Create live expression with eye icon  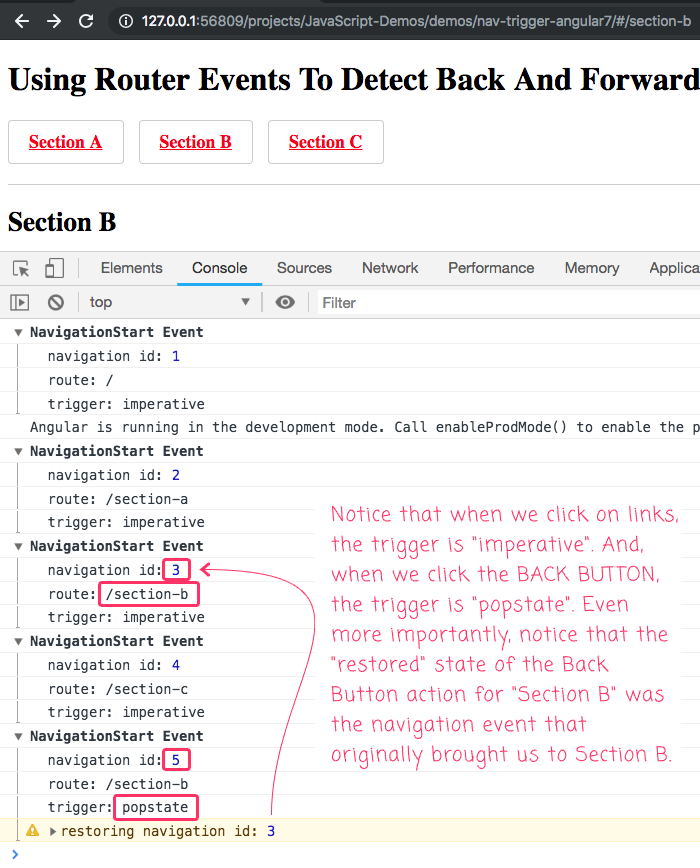[x=285, y=302]
